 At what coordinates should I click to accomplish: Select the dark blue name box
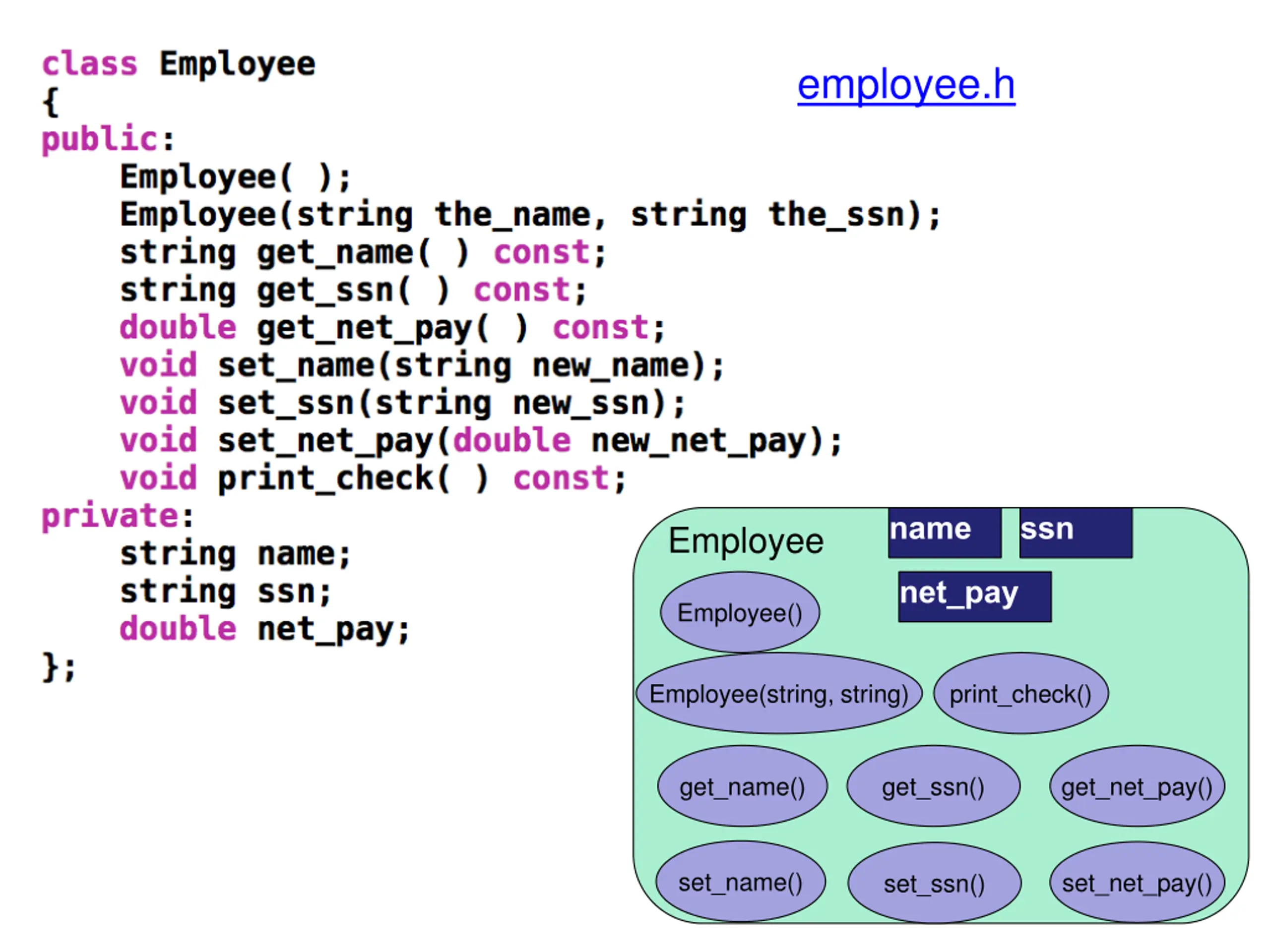pyautogui.click(x=945, y=533)
